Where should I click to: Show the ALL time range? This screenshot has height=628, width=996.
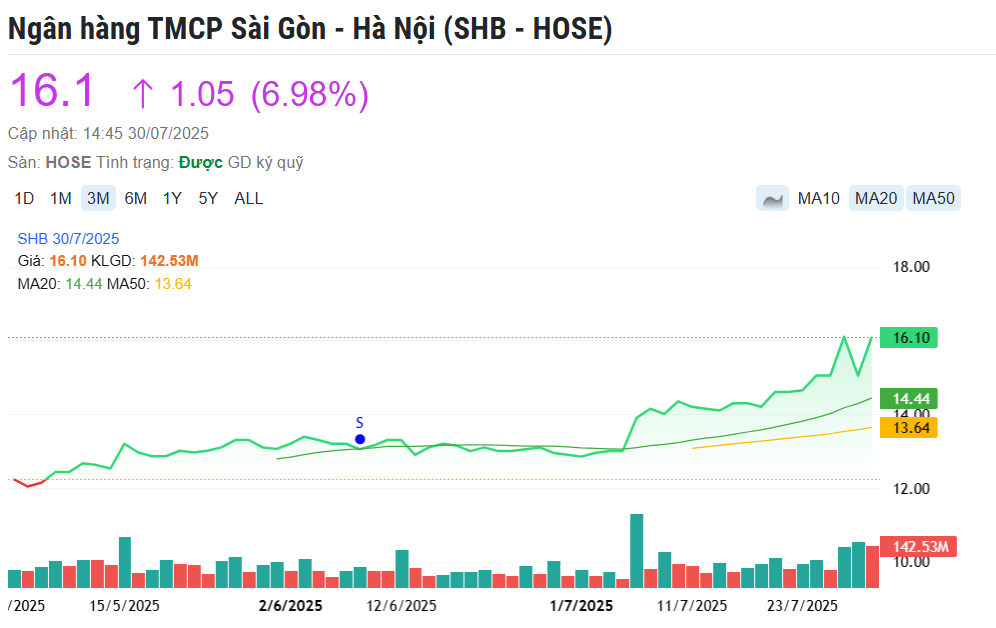click(x=248, y=199)
